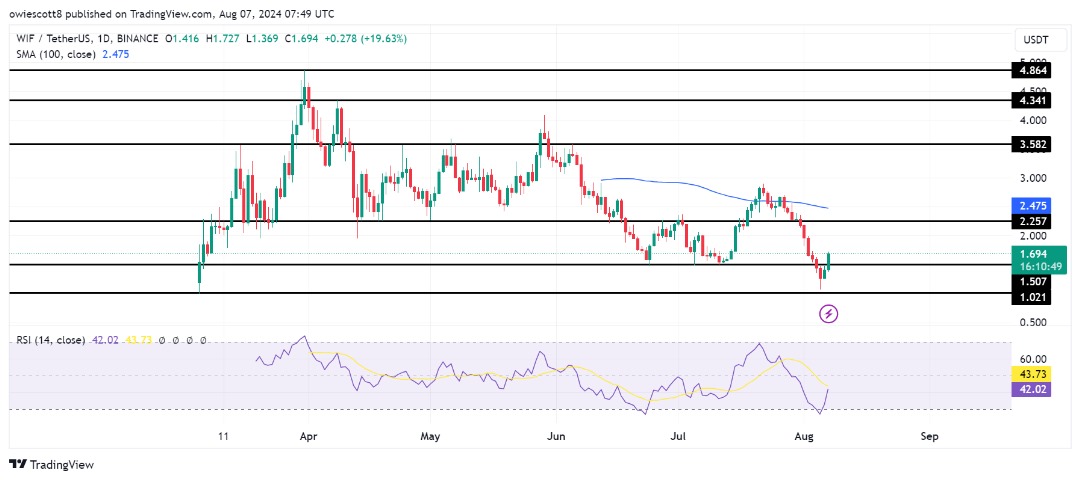
Task: Click the purple 42.02 RSI value tag
Action: click(x=1031, y=388)
